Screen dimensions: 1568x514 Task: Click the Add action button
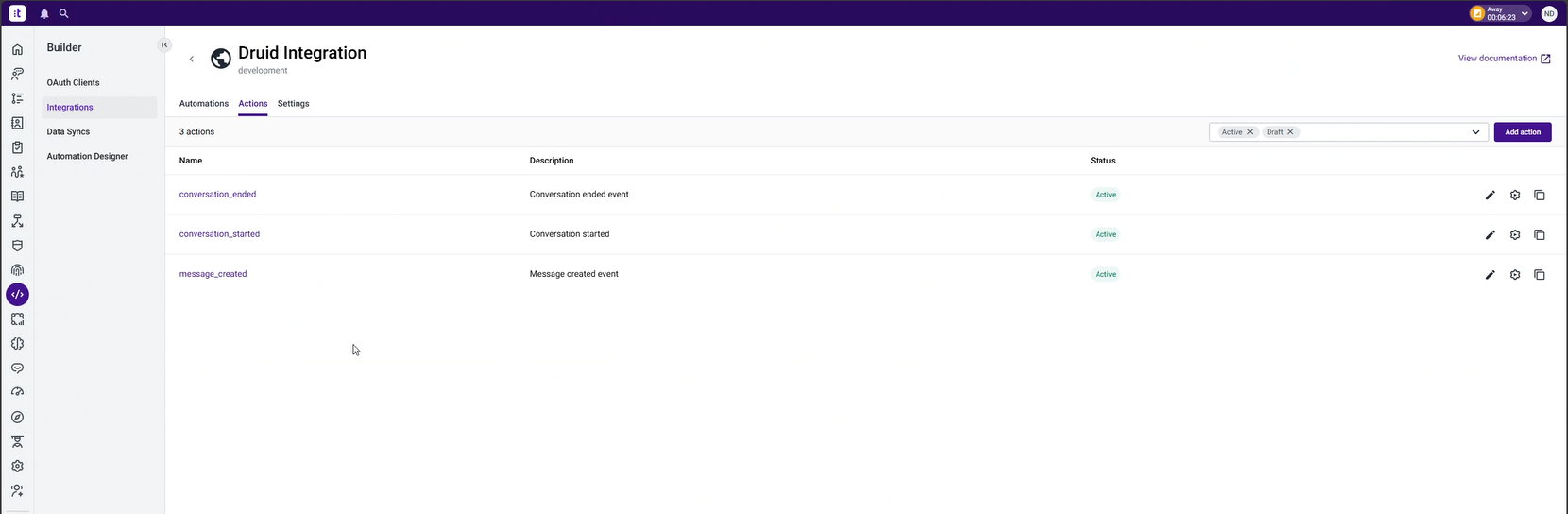click(x=1522, y=132)
